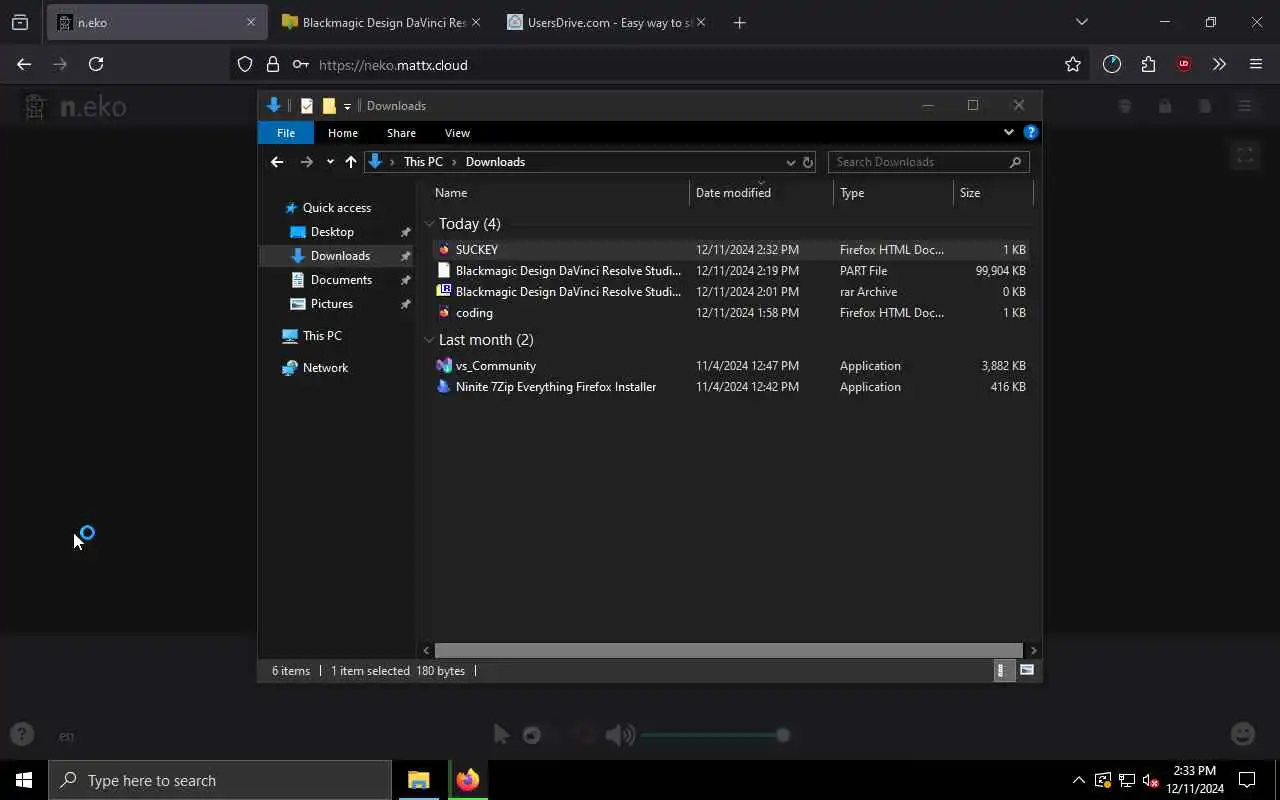
Task: Open Explorer recent locations dropdown
Action: tap(330, 162)
